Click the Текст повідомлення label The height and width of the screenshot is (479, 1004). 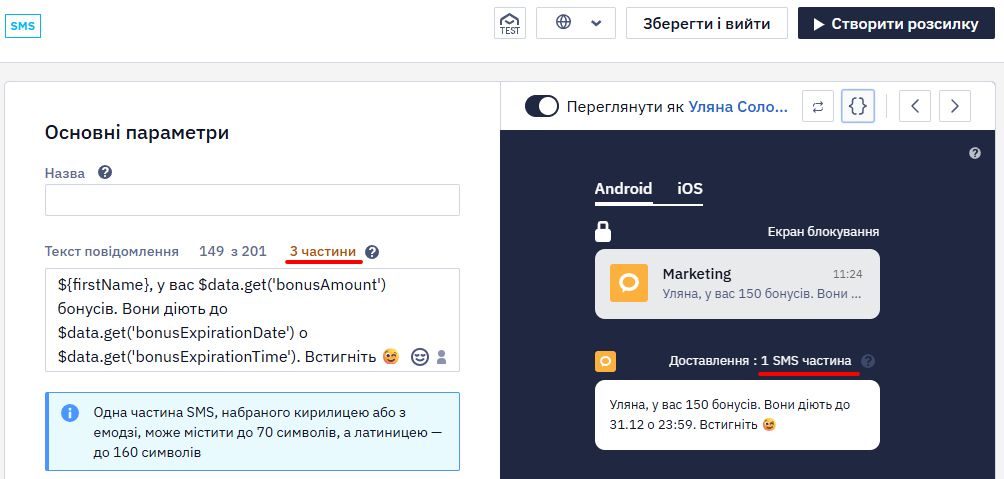coord(111,252)
